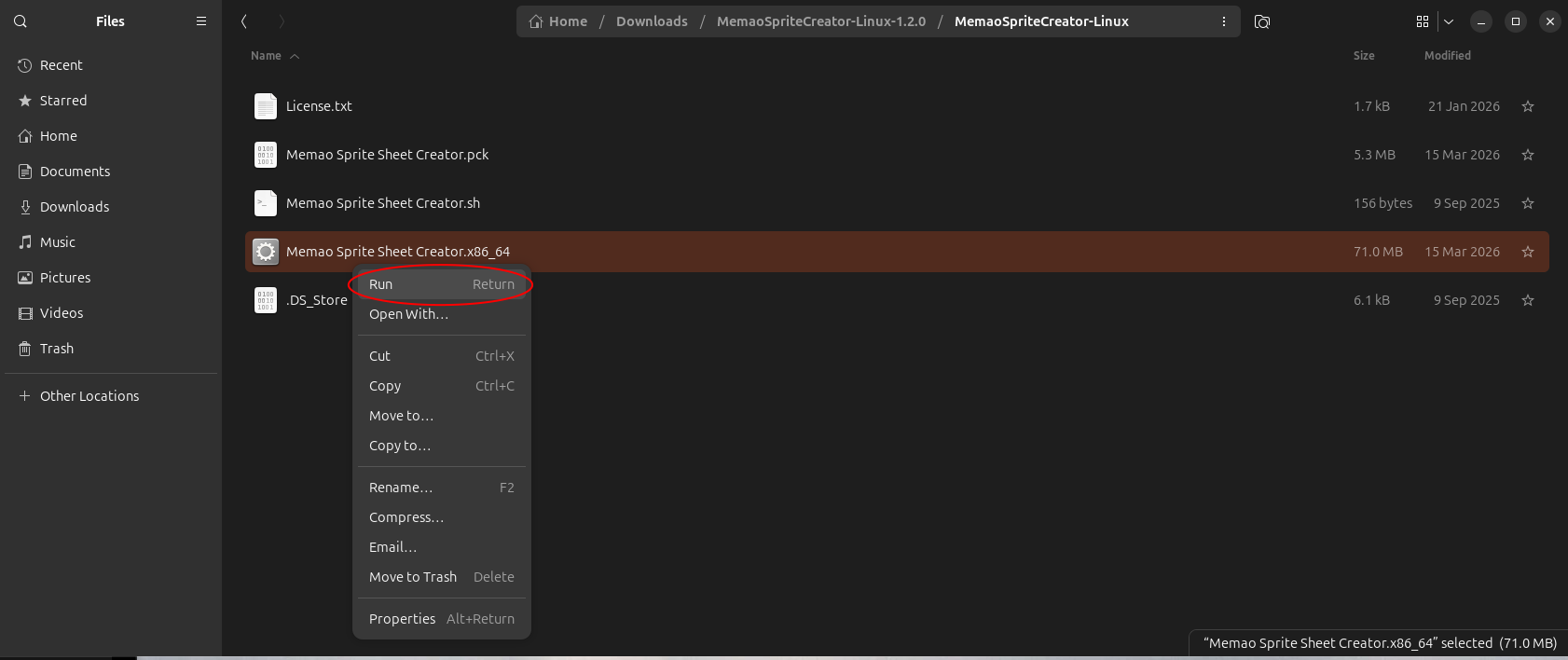The width and height of the screenshot is (1568, 660).
Task: Select Copy in the context menu
Action: coord(442,386)
